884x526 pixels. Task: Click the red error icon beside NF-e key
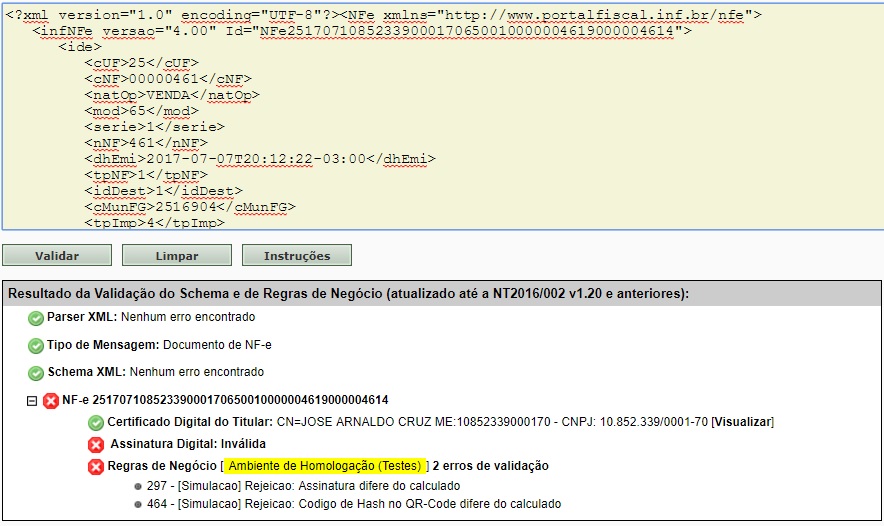tap(51, 401)
